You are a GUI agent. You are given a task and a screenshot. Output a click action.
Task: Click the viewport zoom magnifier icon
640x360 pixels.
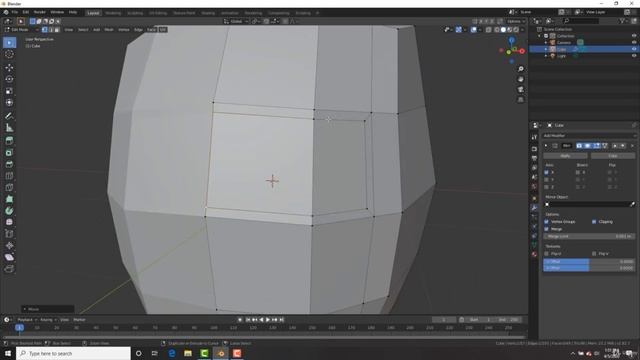521,69
